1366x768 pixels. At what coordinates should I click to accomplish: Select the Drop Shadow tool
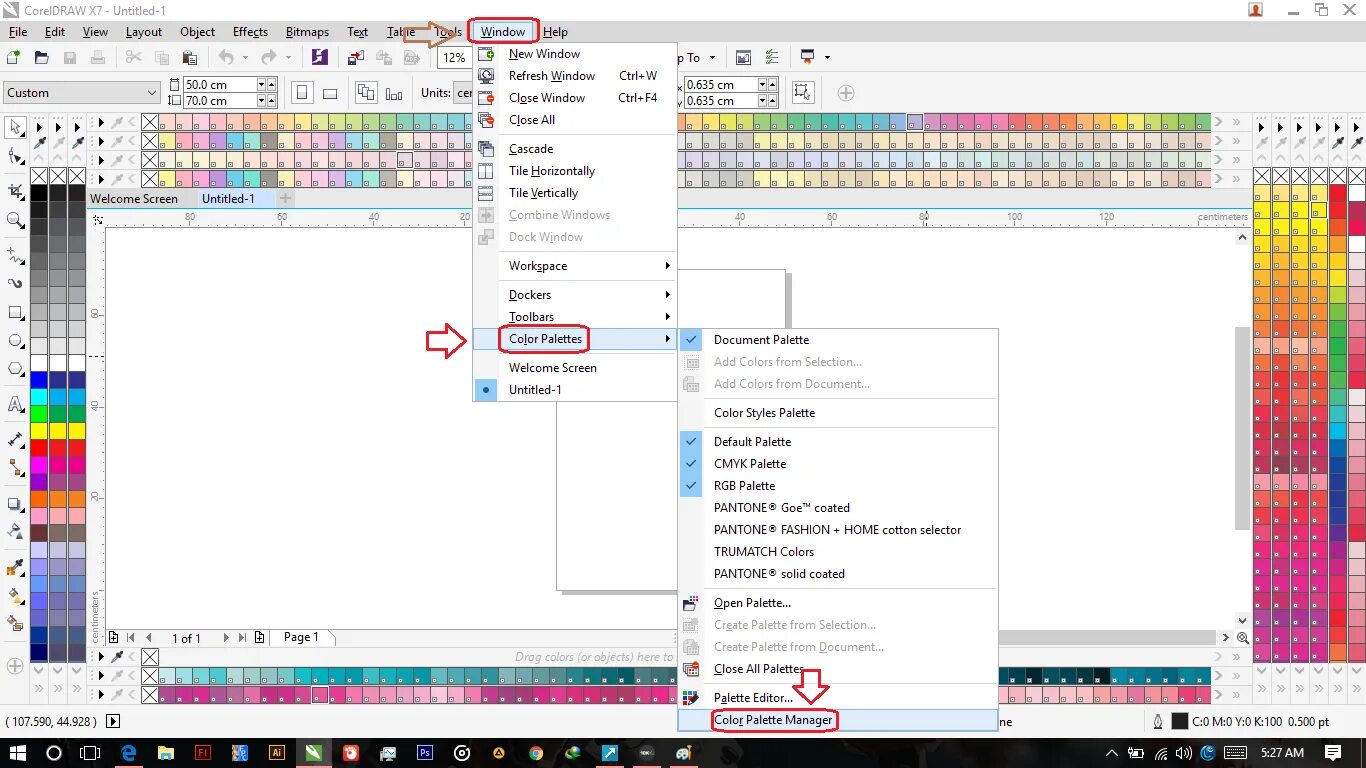point(15,504)
